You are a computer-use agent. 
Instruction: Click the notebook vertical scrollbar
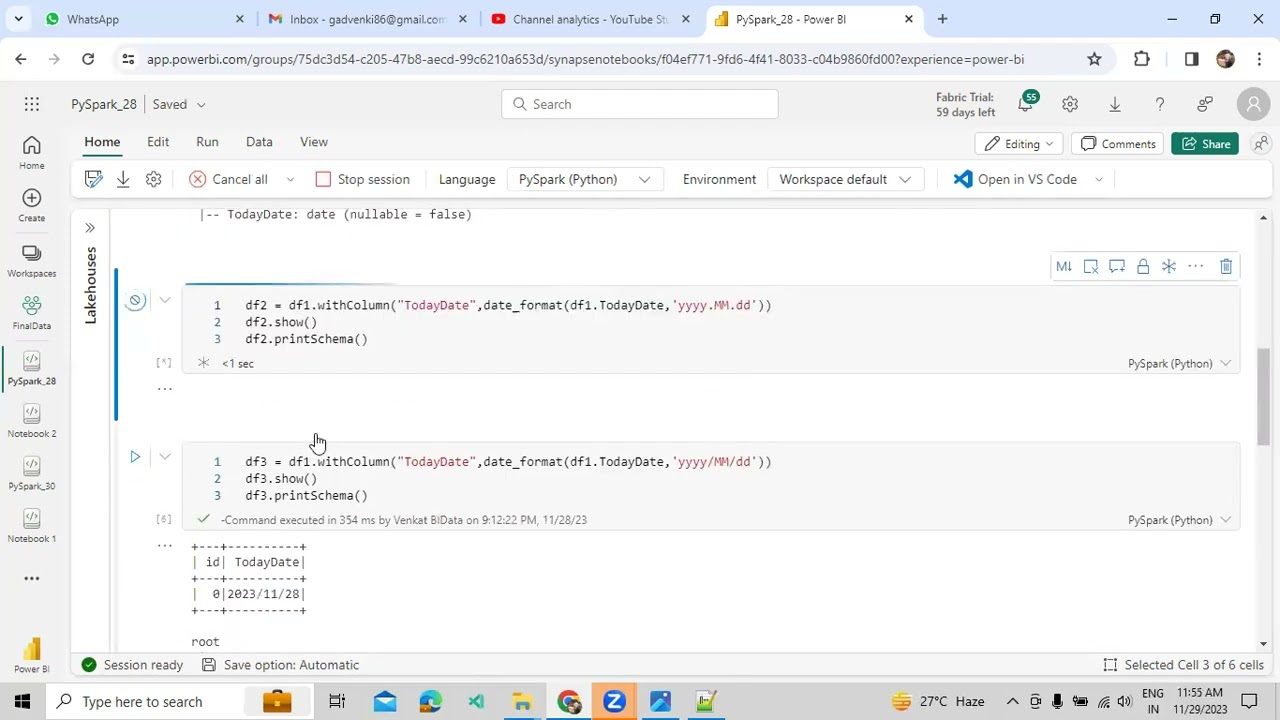(1264, 396)
